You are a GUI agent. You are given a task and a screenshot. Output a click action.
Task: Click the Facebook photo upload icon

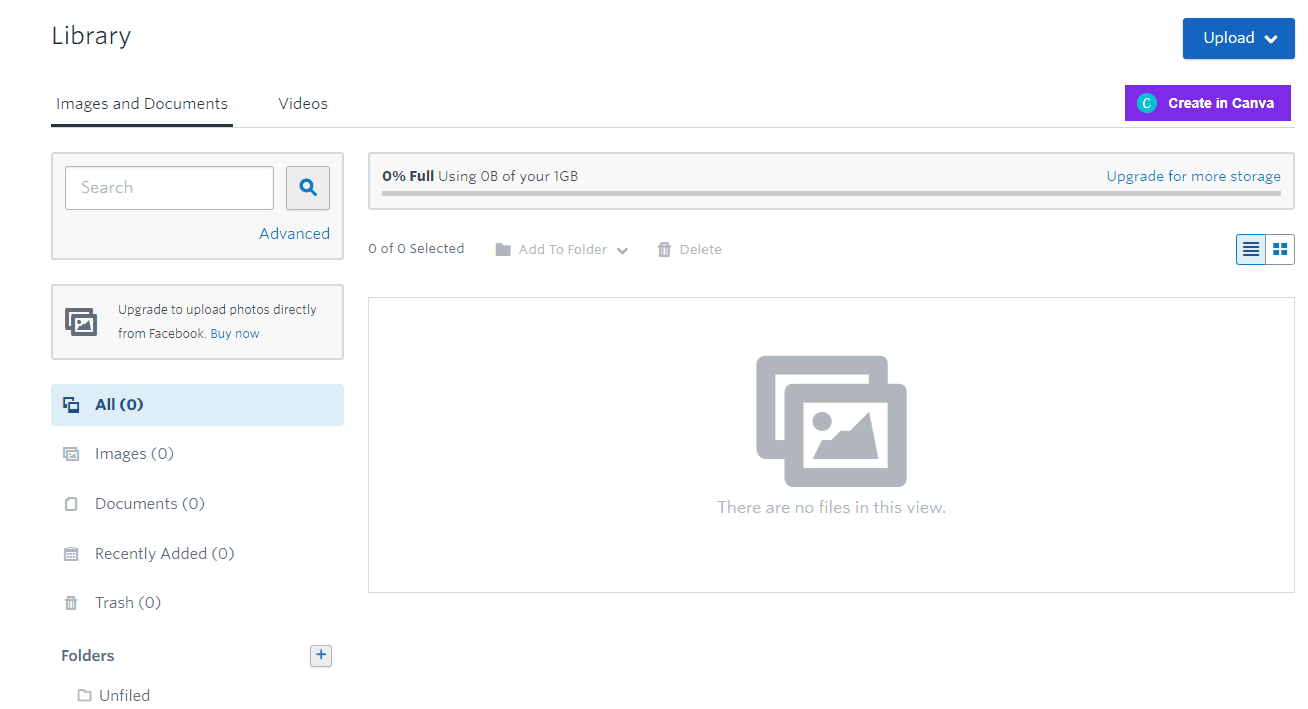[82, 322]
